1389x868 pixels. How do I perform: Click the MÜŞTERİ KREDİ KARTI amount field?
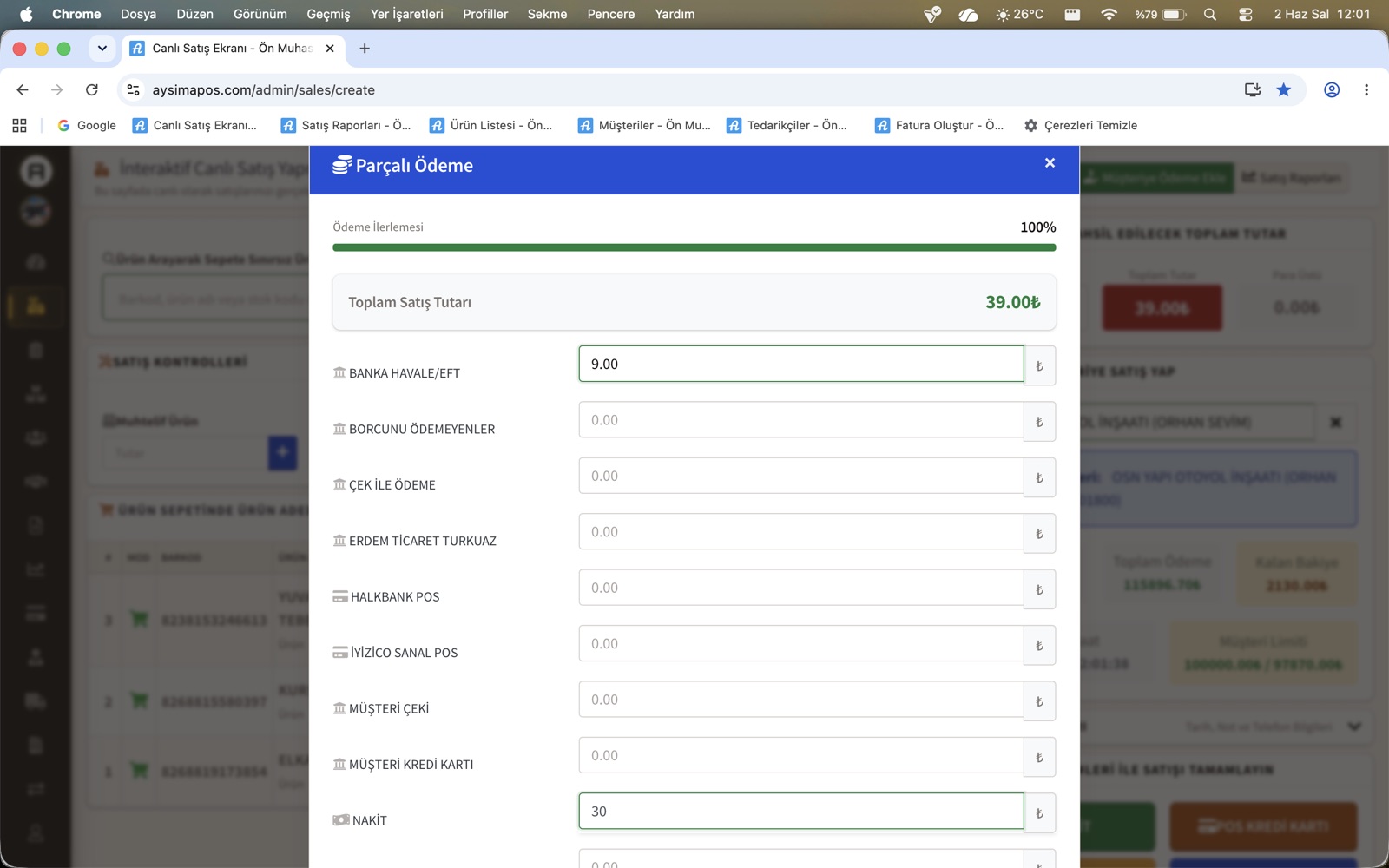[x=801, y=756]
